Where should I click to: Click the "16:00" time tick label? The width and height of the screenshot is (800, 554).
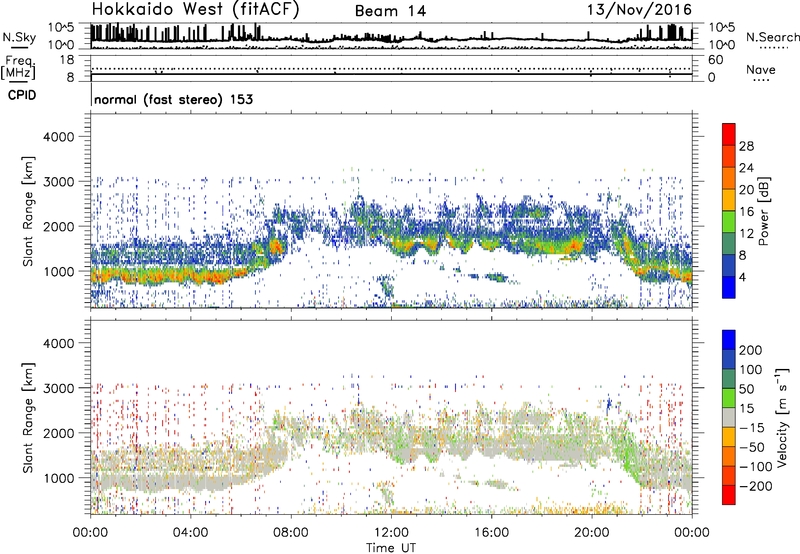tap(491, 533)
